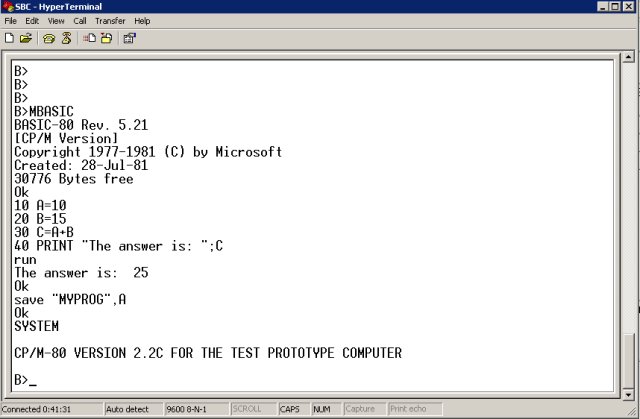The image size is (640, 419).
Task: Click the program line '30 C=A+B'
Action: [44, 232]
